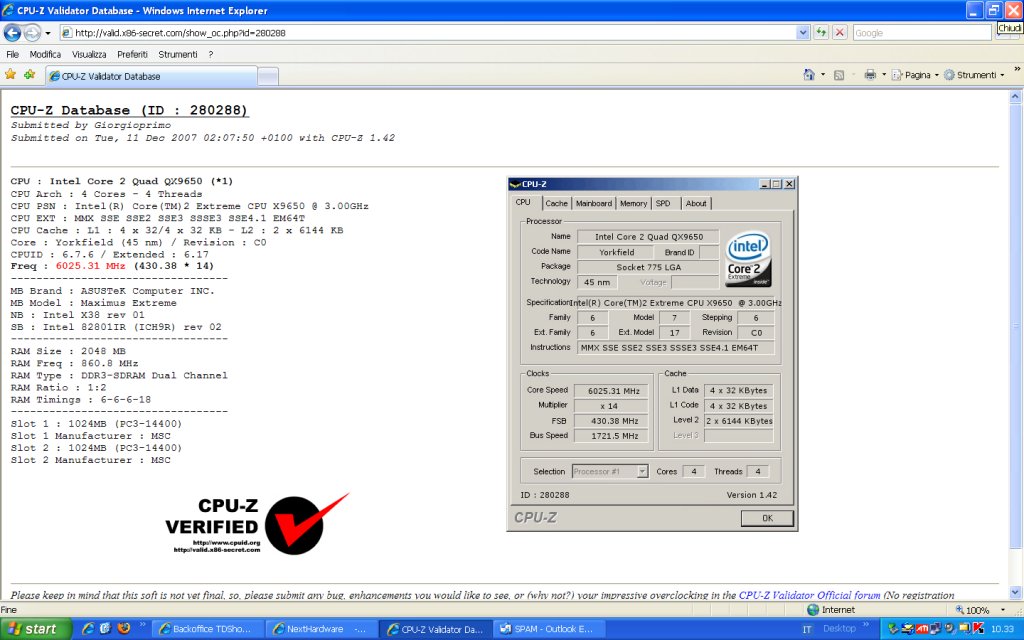The width and height of the screenshot is (1024, 640).
Task: Expand the zoom level dropdown arrow
Action: tap(1003, 610)
